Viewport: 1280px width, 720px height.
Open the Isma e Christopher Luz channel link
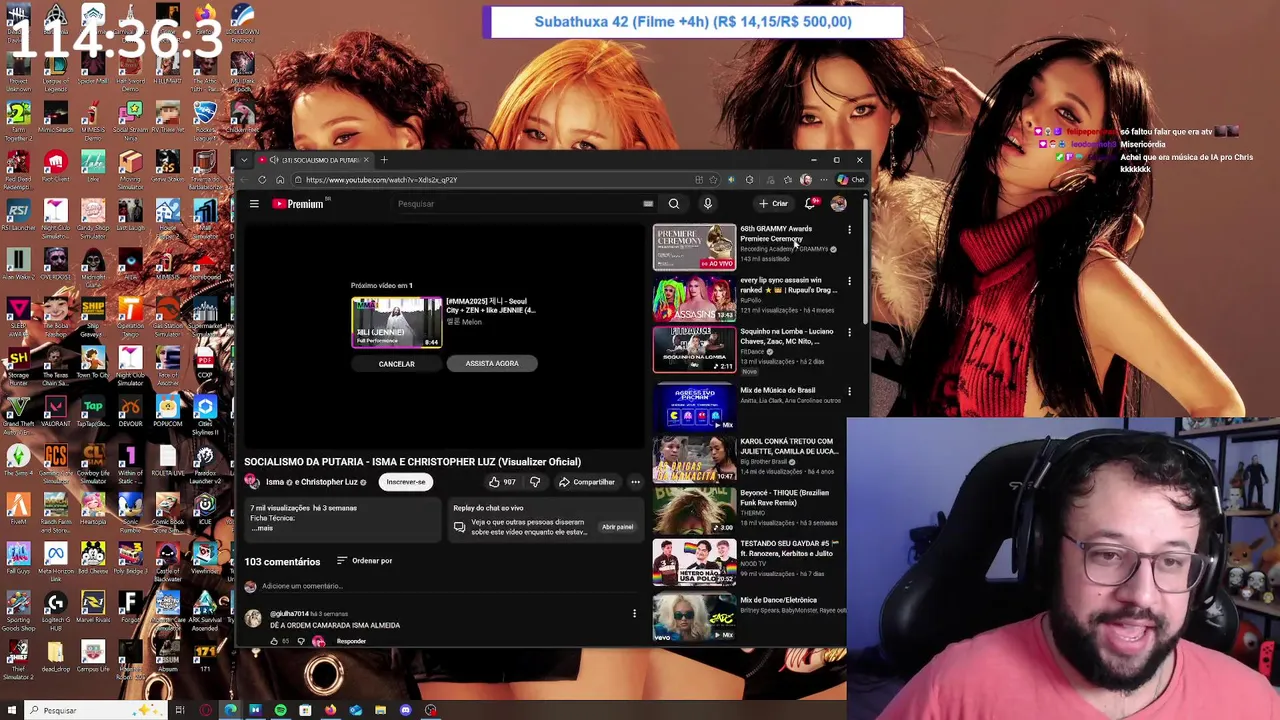311,482
